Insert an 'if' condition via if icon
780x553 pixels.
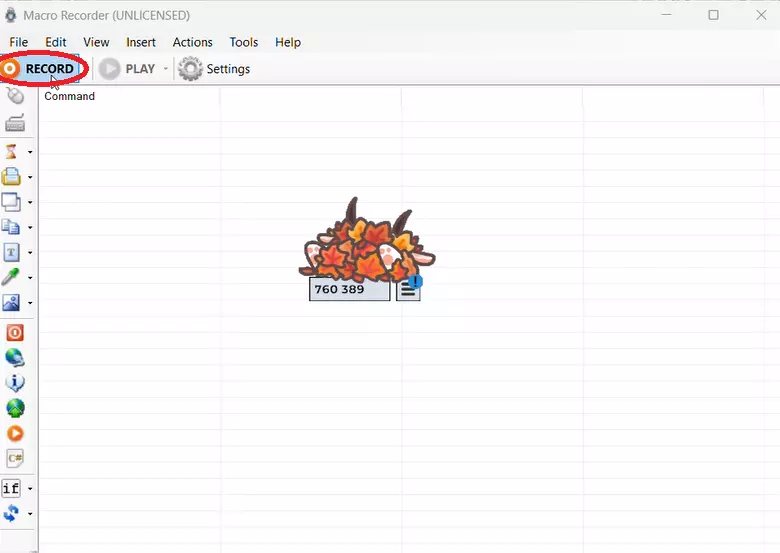[11, 488]
